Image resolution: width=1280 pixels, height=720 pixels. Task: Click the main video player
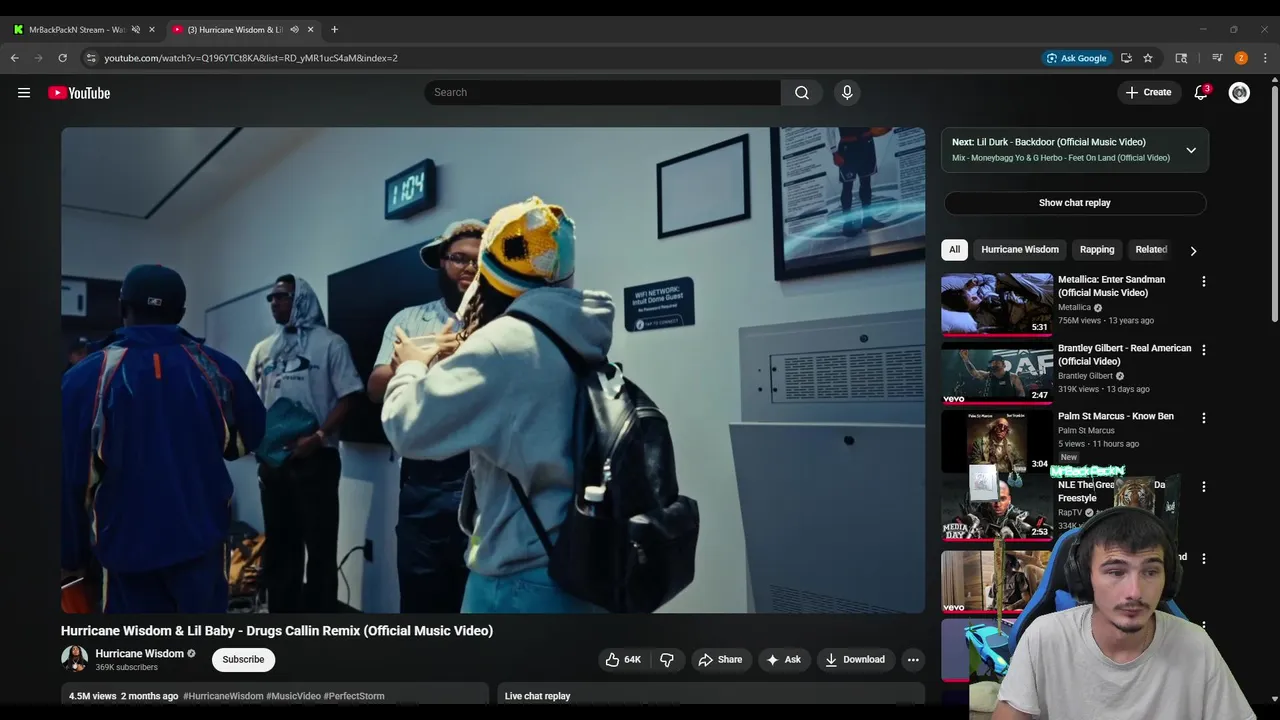pyautogui.click(x=493, y=370)
